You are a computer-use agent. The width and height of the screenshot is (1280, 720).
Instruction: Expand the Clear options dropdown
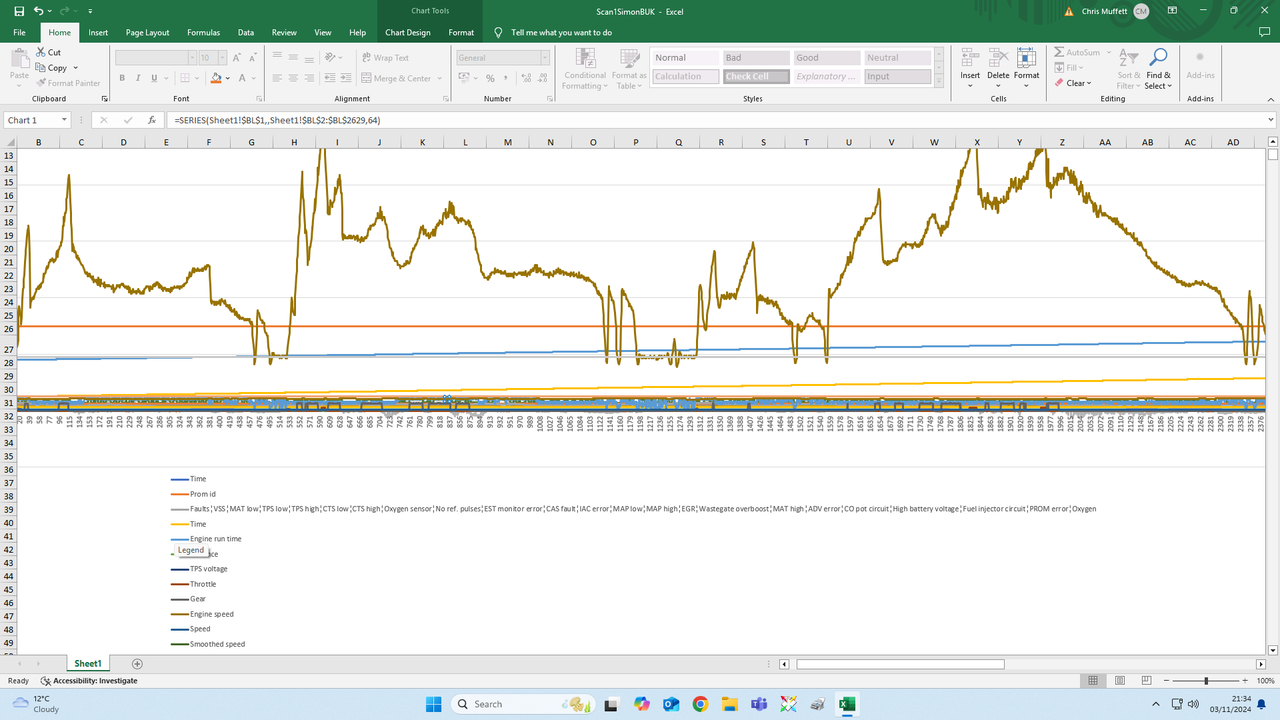(1088, 83)
